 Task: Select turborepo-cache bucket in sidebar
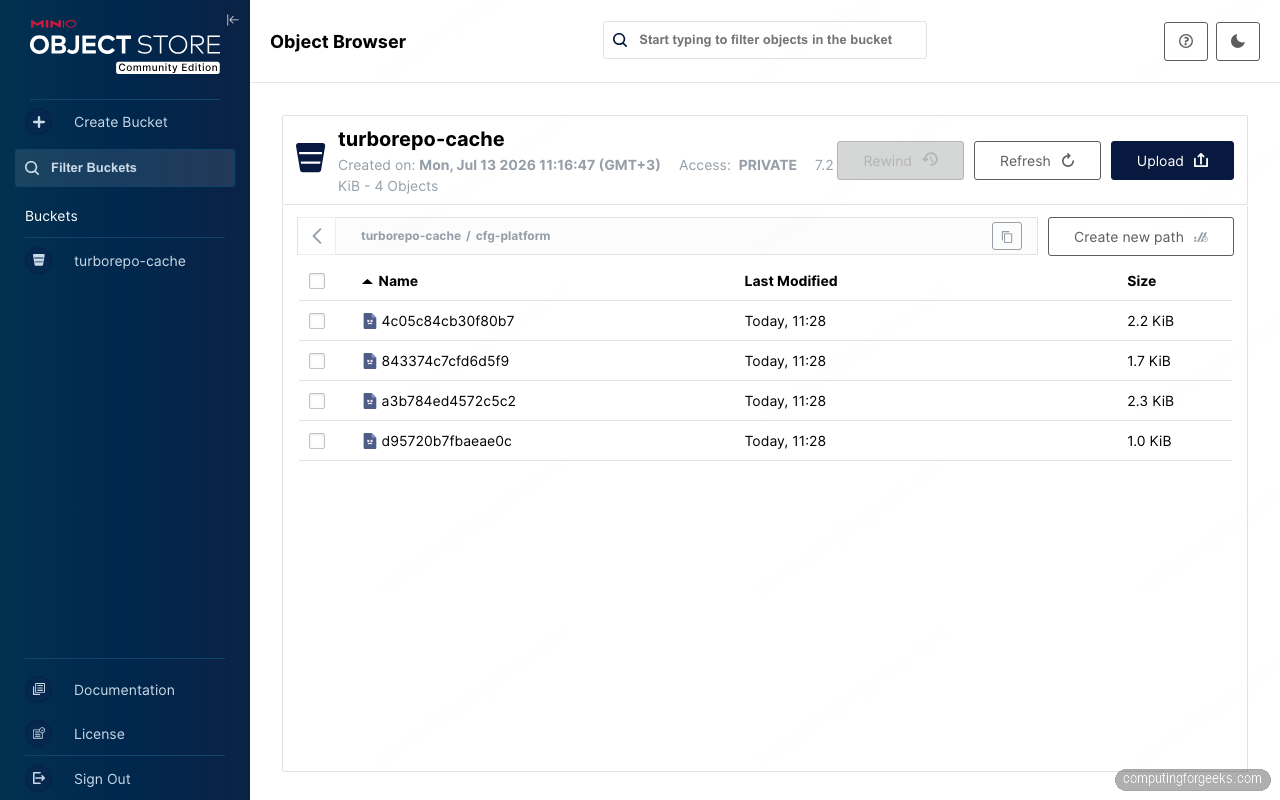click(130, 261)
